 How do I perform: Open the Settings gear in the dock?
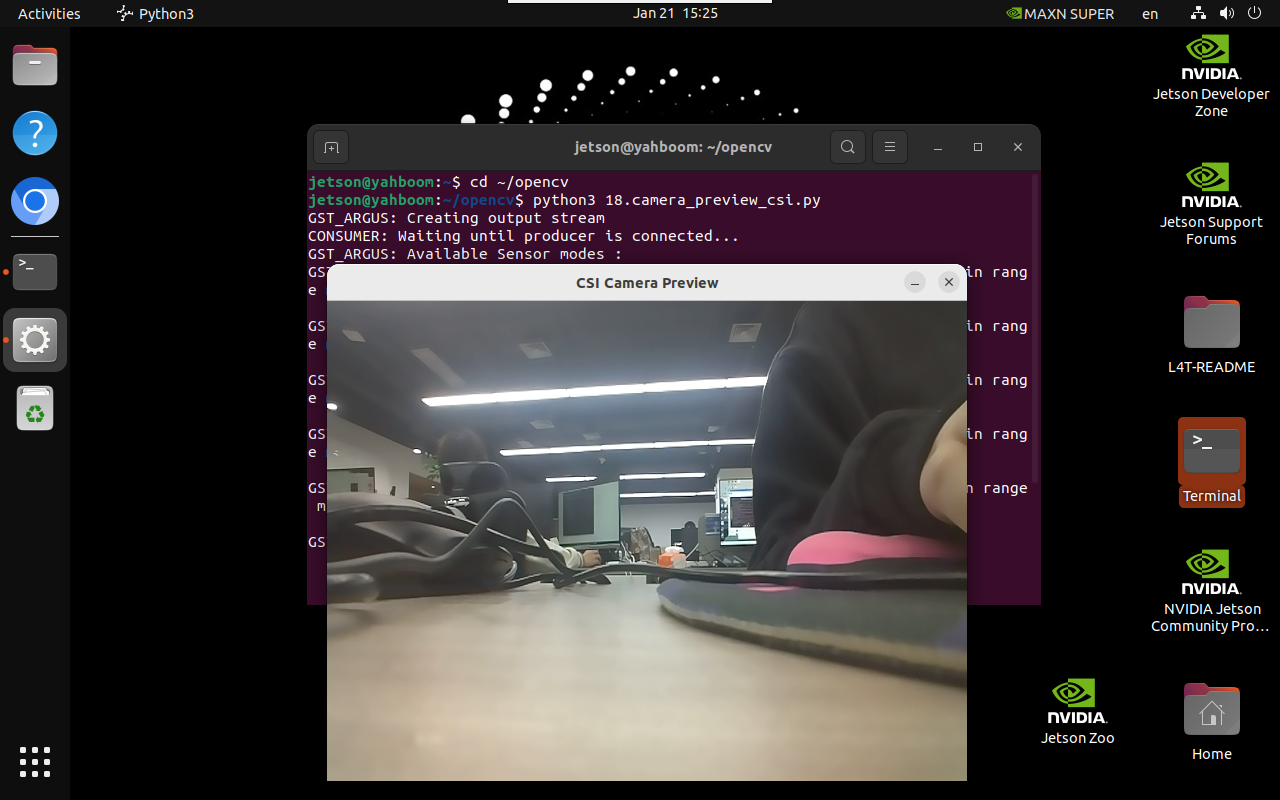tap(35, 341)
